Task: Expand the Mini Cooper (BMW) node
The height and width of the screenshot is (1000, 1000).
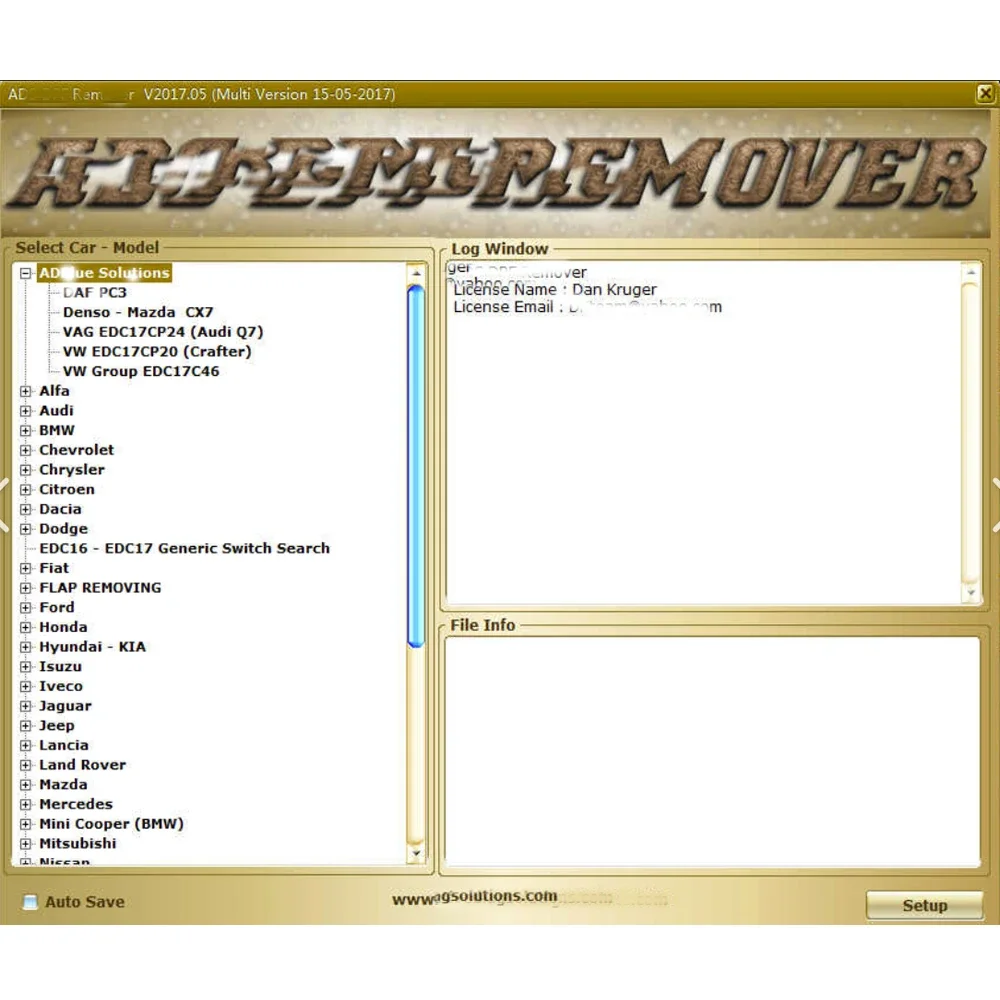Action: [26, 824]
